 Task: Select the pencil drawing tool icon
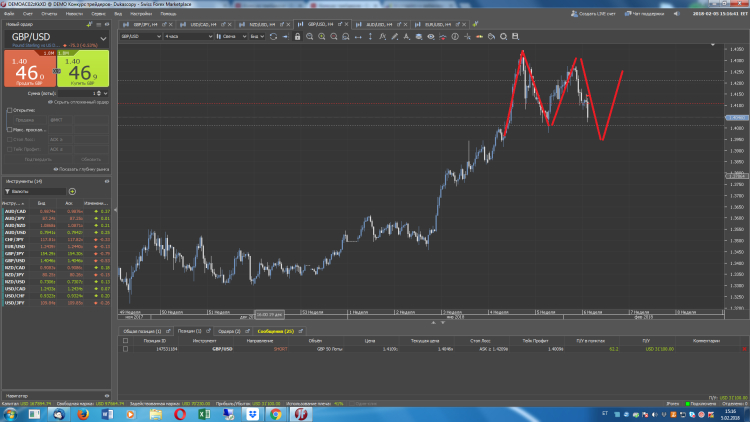coord(395,36)
